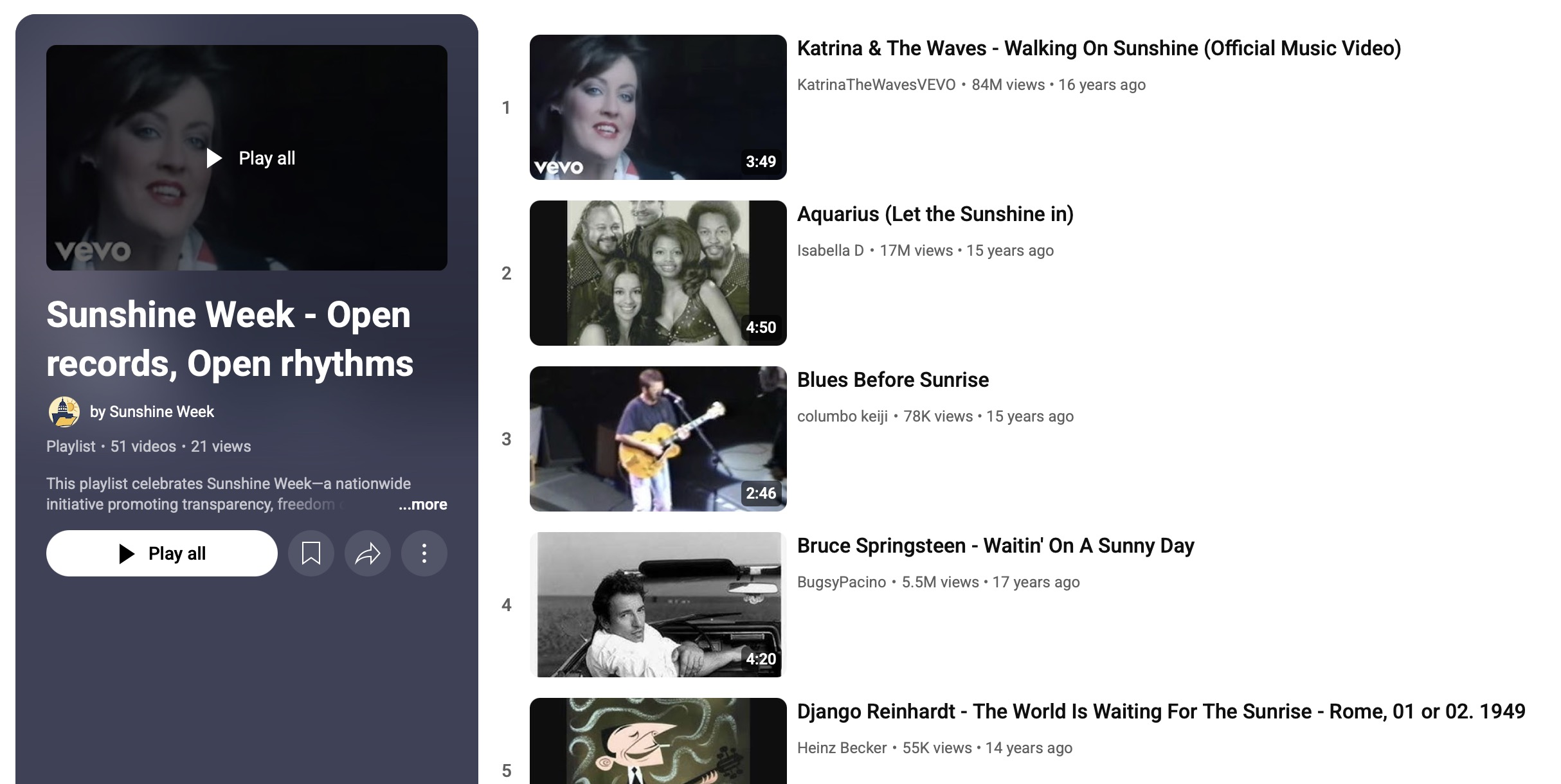Click the white Play all button
This screenshot has width=1561, height=784.
tap(162, 553)
